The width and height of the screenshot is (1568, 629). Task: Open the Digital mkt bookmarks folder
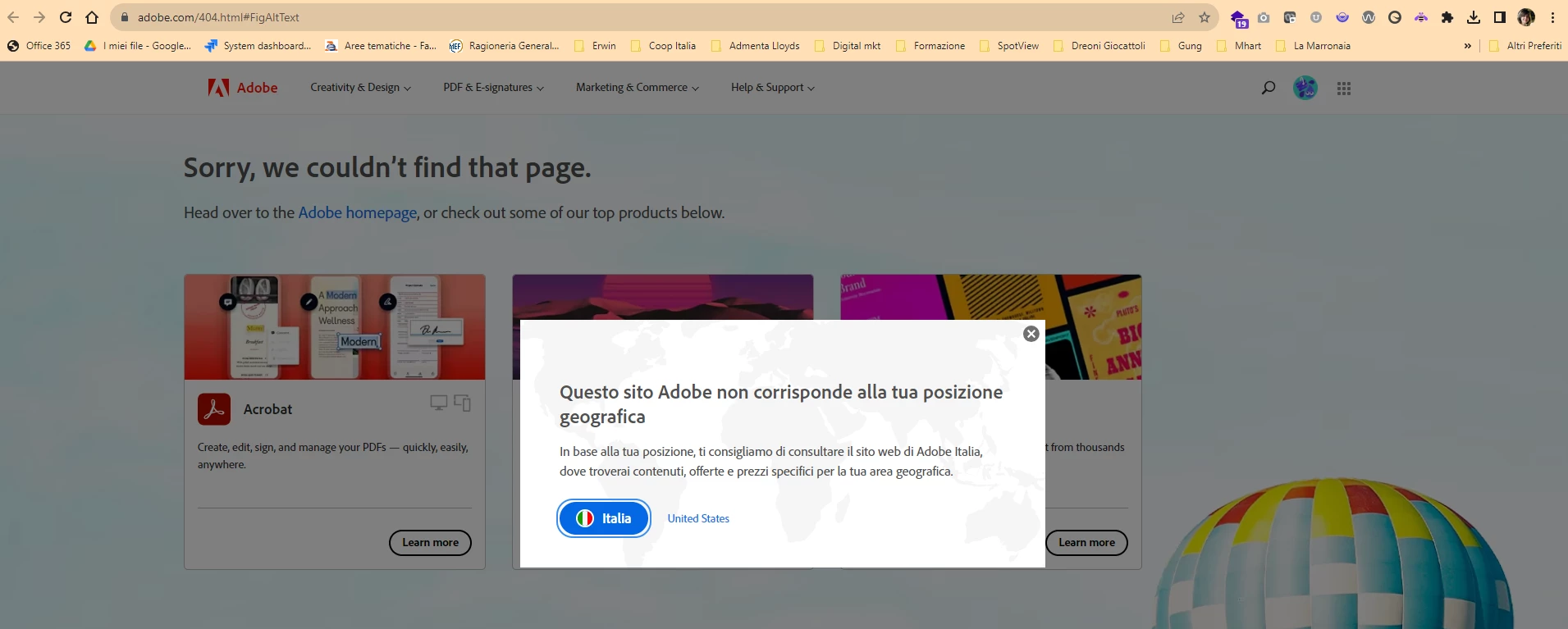click(x=848, y=46)
